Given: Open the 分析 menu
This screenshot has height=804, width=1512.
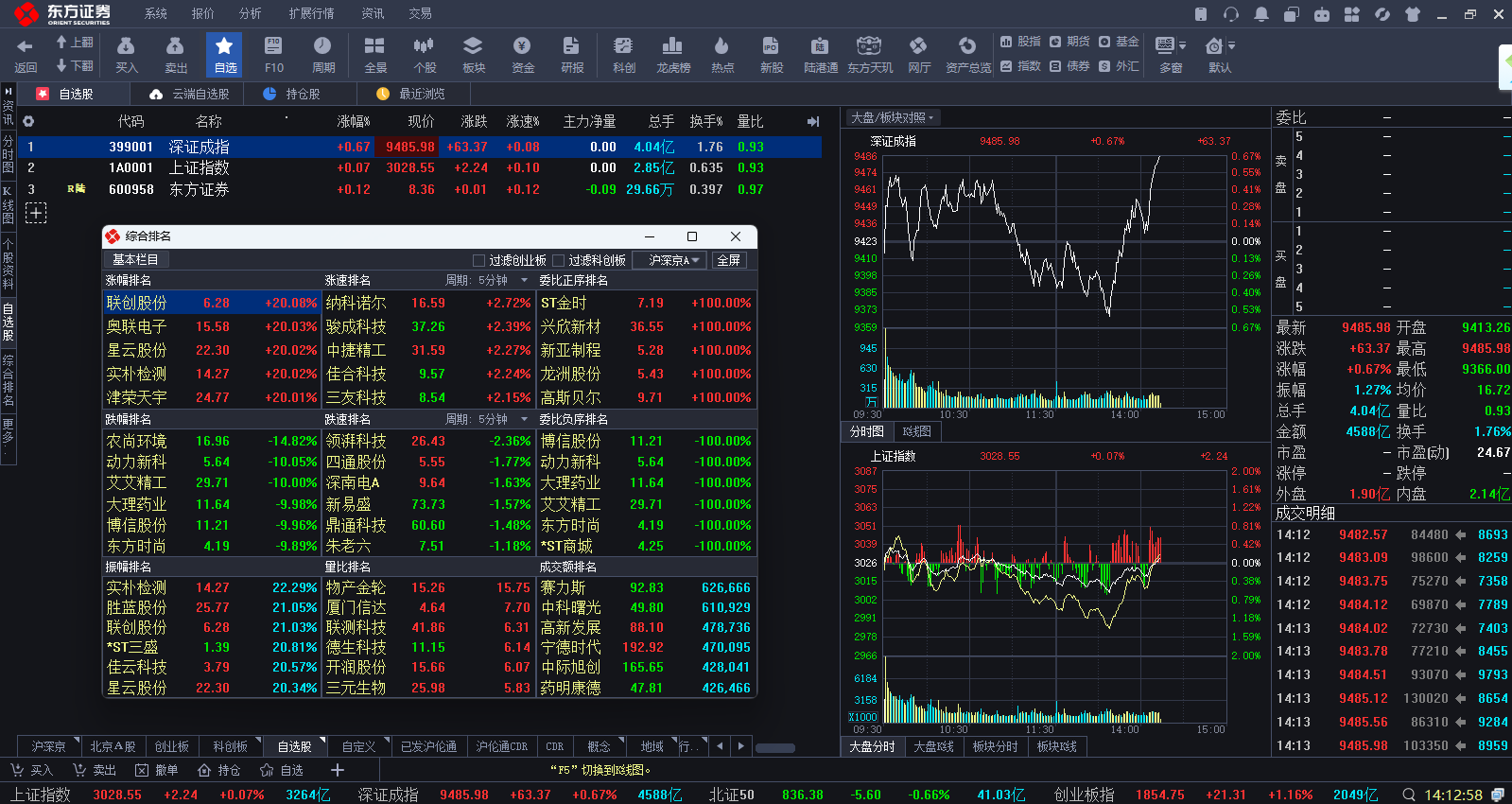Looking at the screenshot, I should point(250,13).
